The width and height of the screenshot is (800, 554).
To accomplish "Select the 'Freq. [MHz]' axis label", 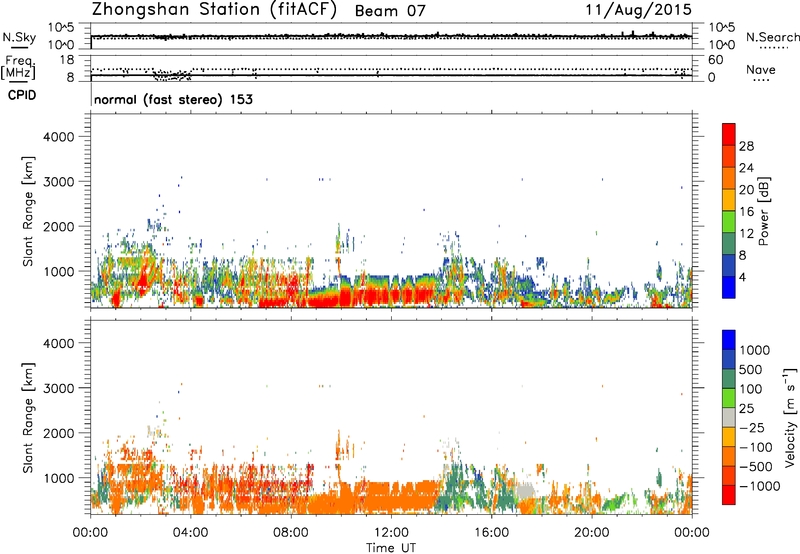I will pos(19,67).
